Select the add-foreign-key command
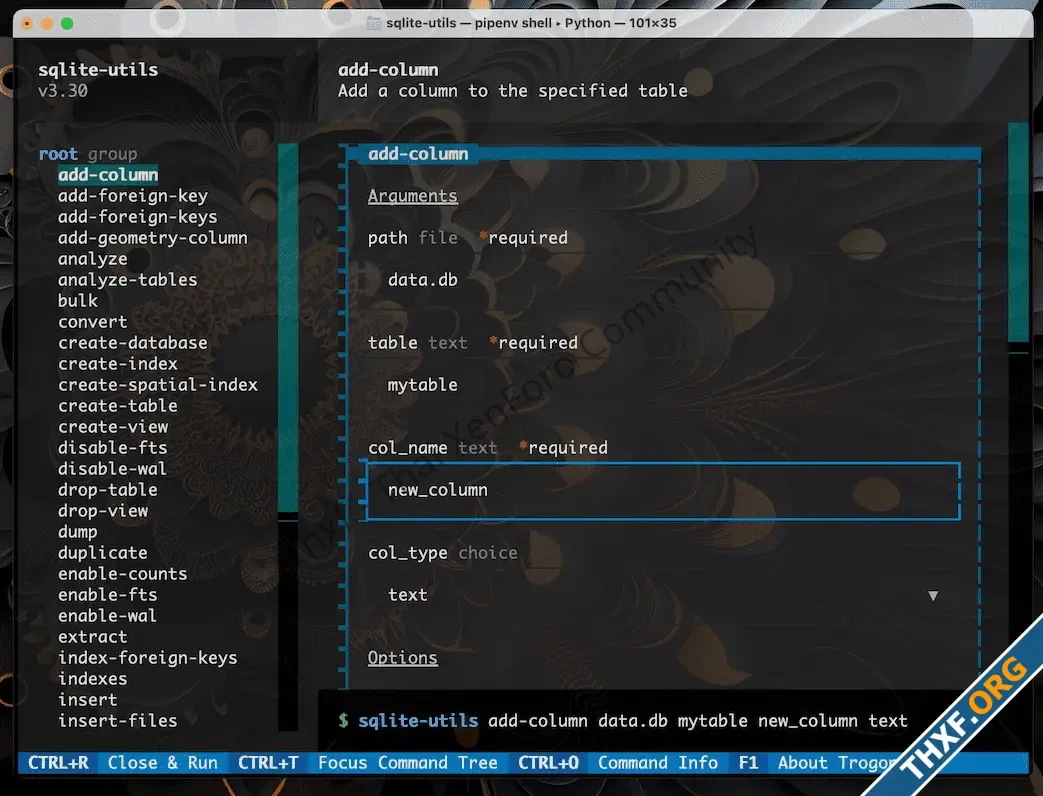The width and height of the screenshot is (1043, 796). (132, 196)
